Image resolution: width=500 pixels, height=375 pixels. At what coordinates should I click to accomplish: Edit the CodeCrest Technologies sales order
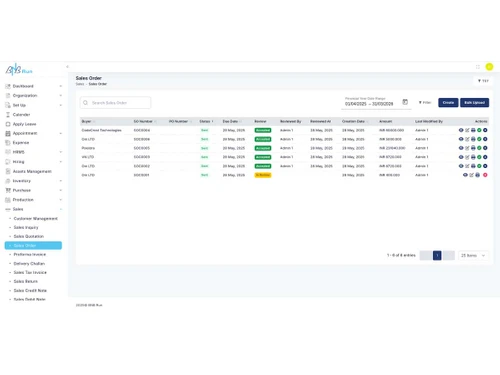[467, 130]
